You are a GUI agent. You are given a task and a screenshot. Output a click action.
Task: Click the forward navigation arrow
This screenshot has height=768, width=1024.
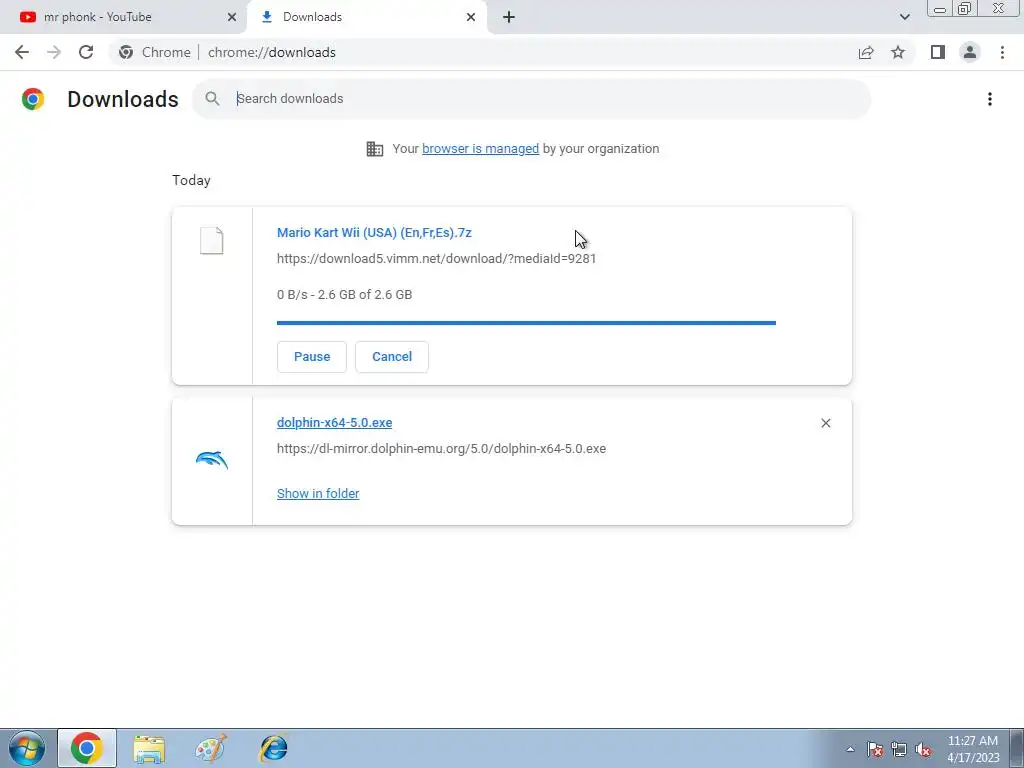(x=54, y=52)
